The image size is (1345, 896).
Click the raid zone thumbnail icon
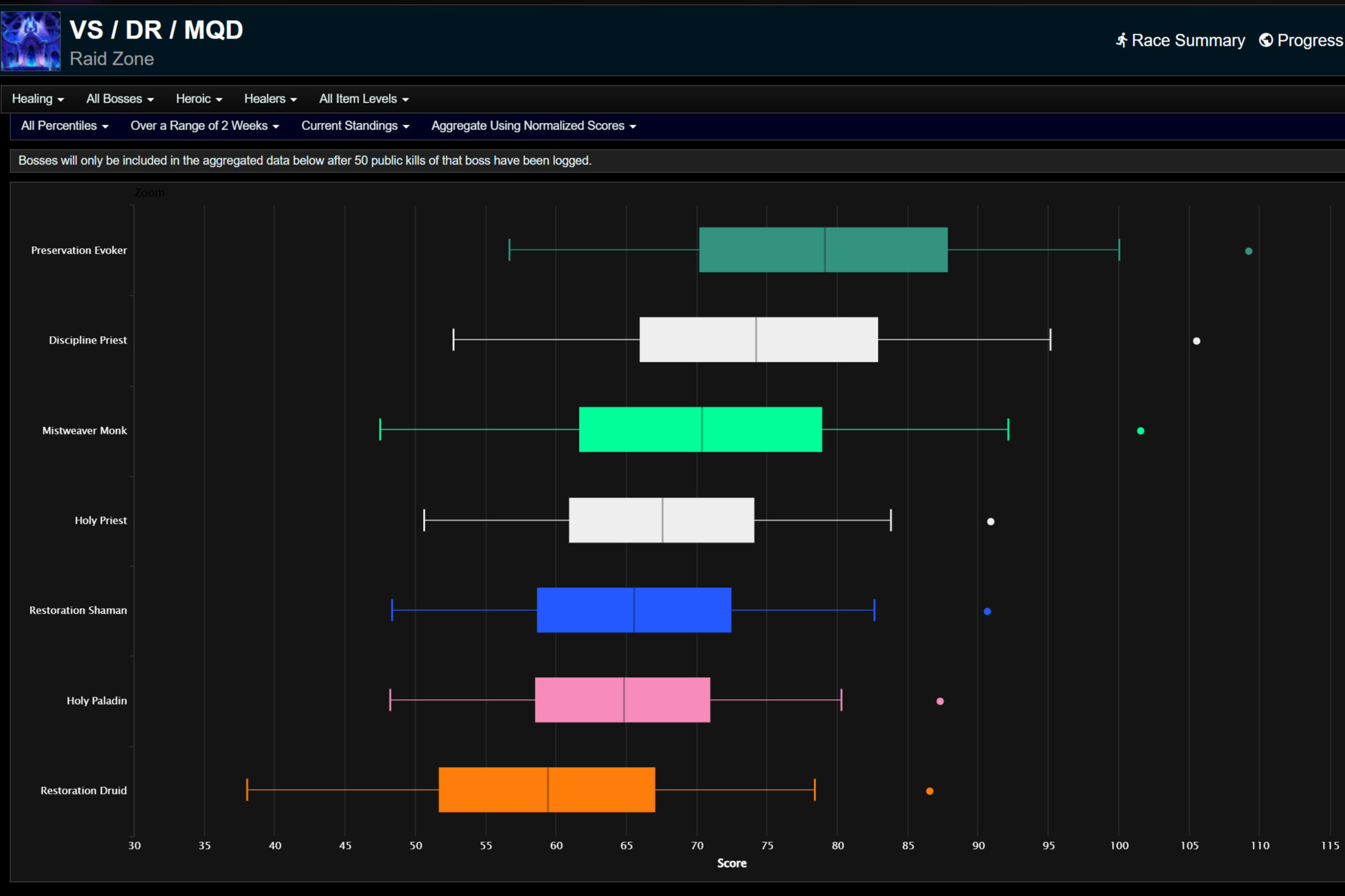[31, 42]
